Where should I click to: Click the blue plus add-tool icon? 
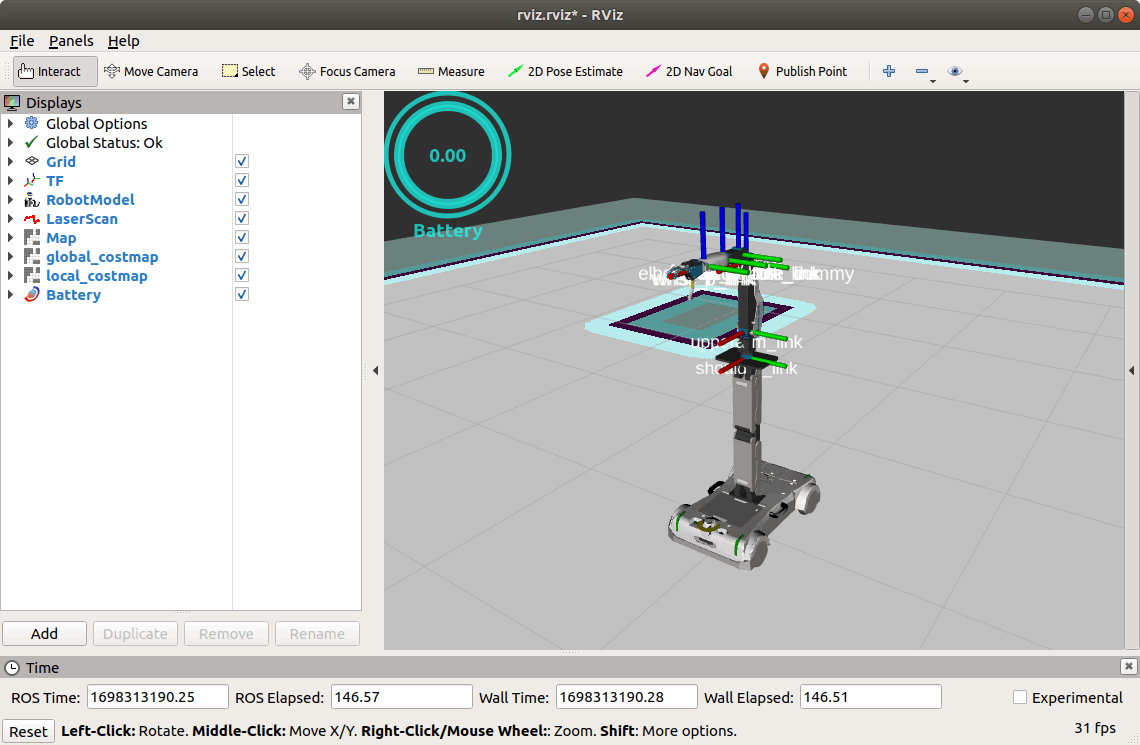pyautogui.click(x=888, y=71)
